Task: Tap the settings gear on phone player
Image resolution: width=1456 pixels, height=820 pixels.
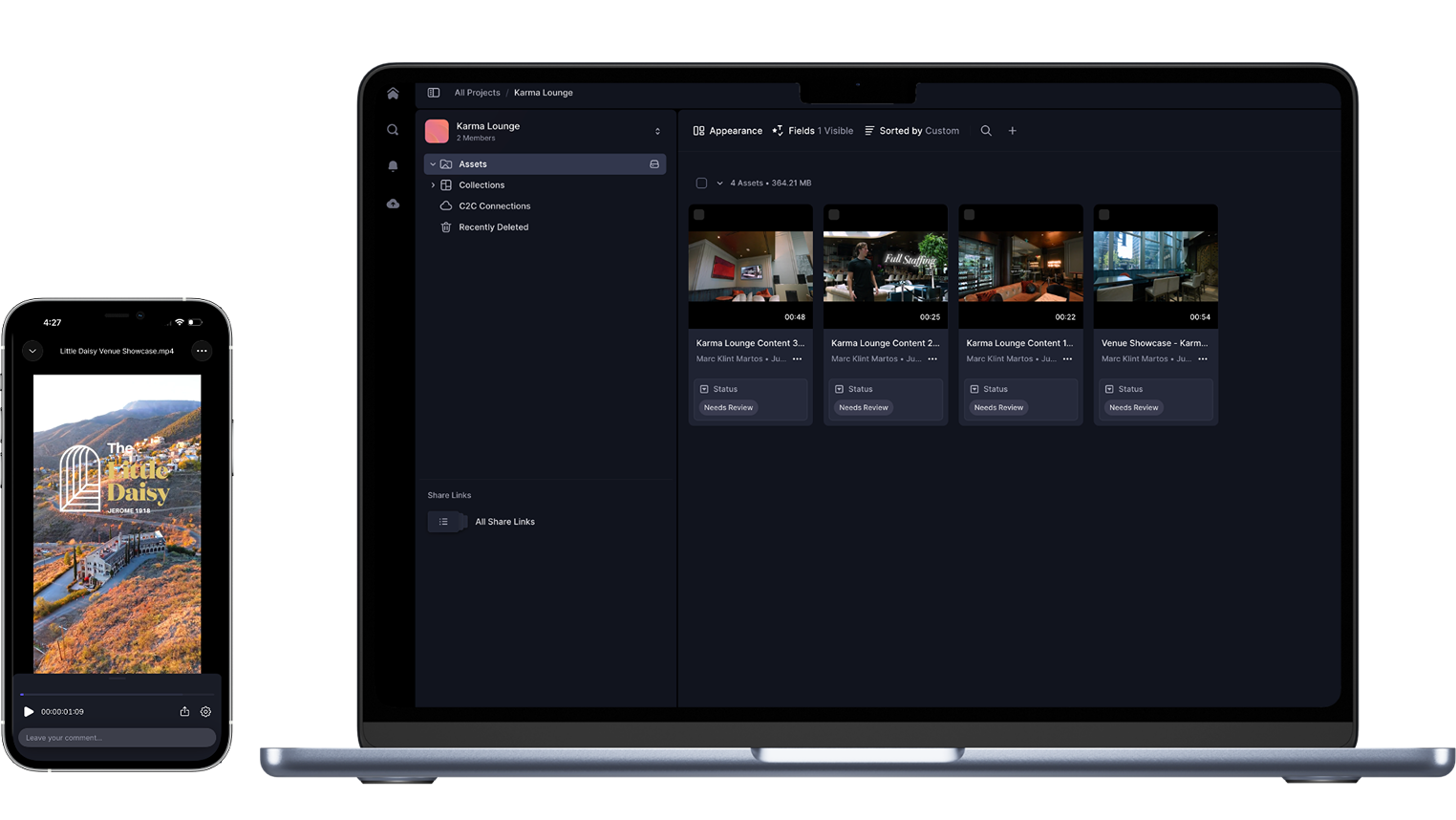Action: click(x=205, y=712)
